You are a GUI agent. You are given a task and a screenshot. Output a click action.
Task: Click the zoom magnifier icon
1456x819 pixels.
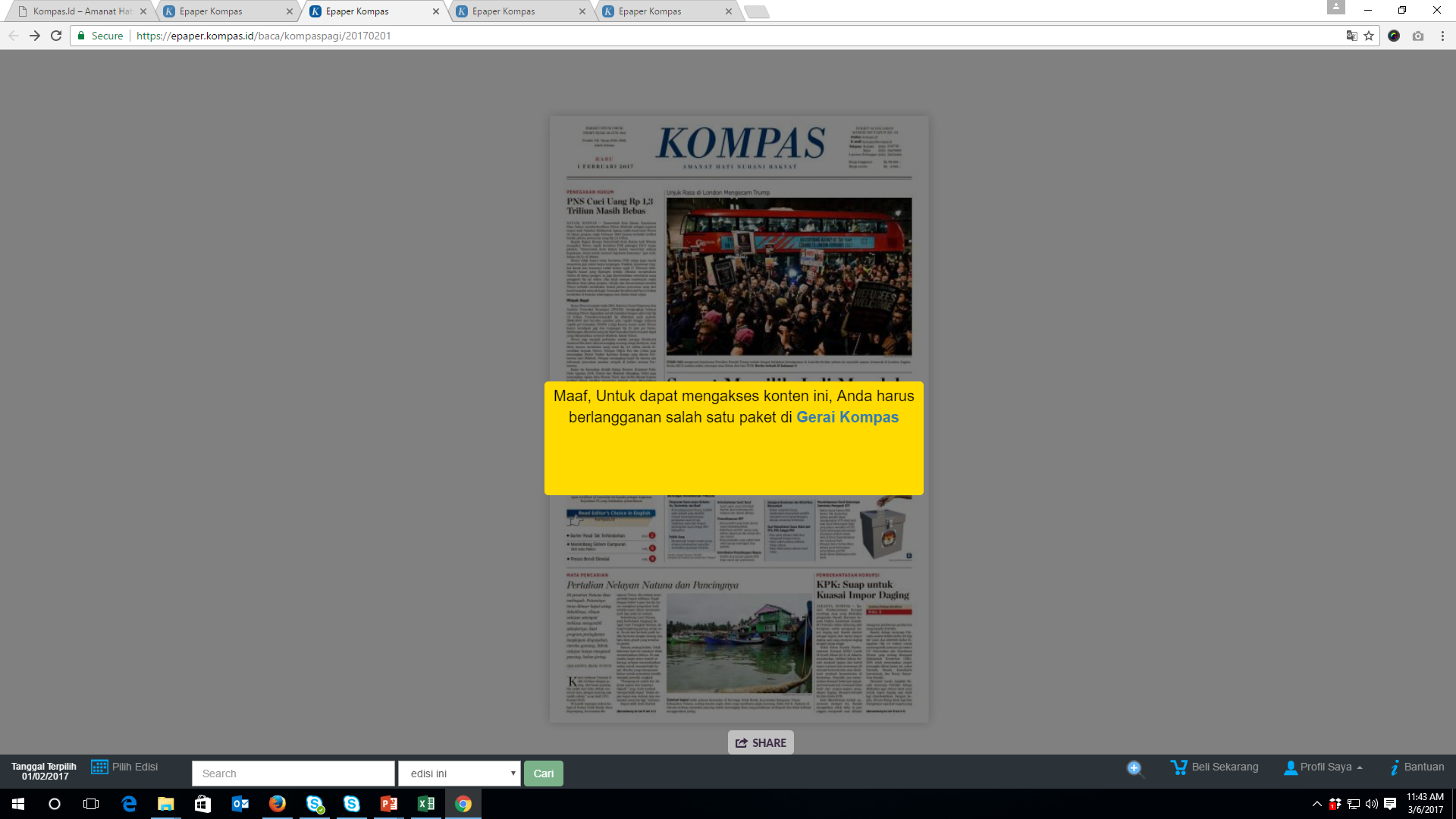[1134, 768]
